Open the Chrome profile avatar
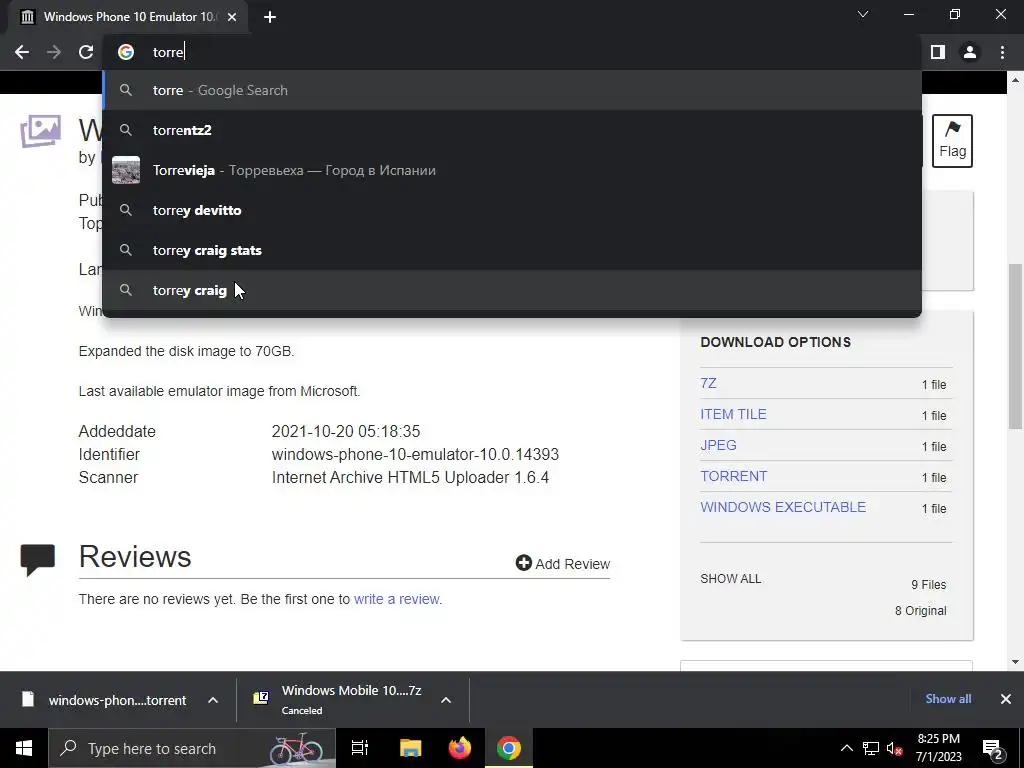The height and width of the screenshot is (768, 1024). (x=970, y=52)
